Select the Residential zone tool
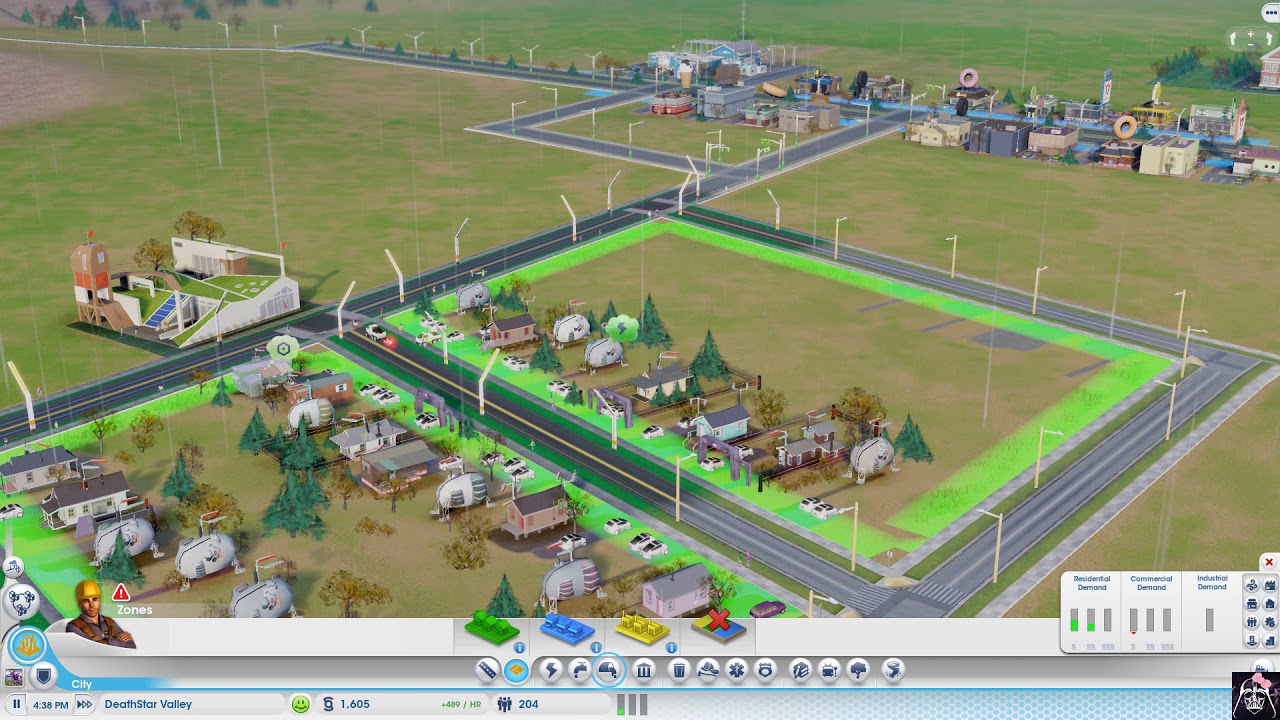 click(x=490, y=628)
